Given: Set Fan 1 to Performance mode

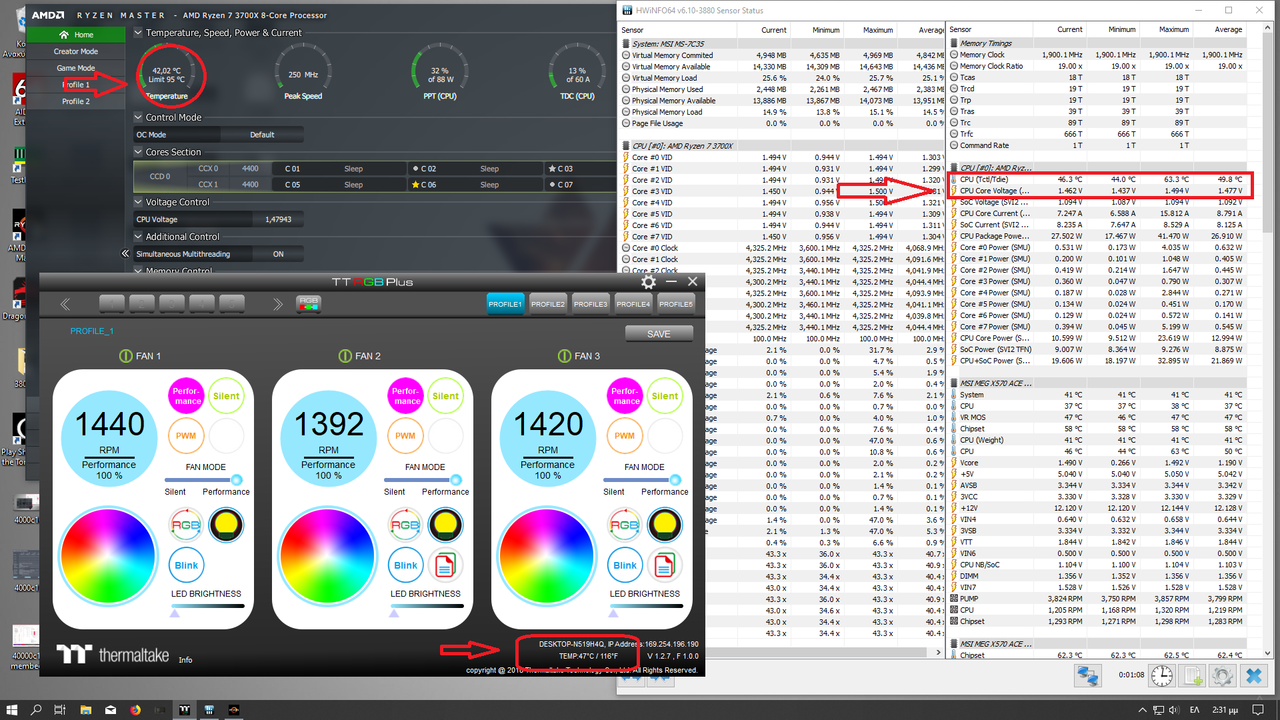Looking at the screenshot, I should [186, 395].
